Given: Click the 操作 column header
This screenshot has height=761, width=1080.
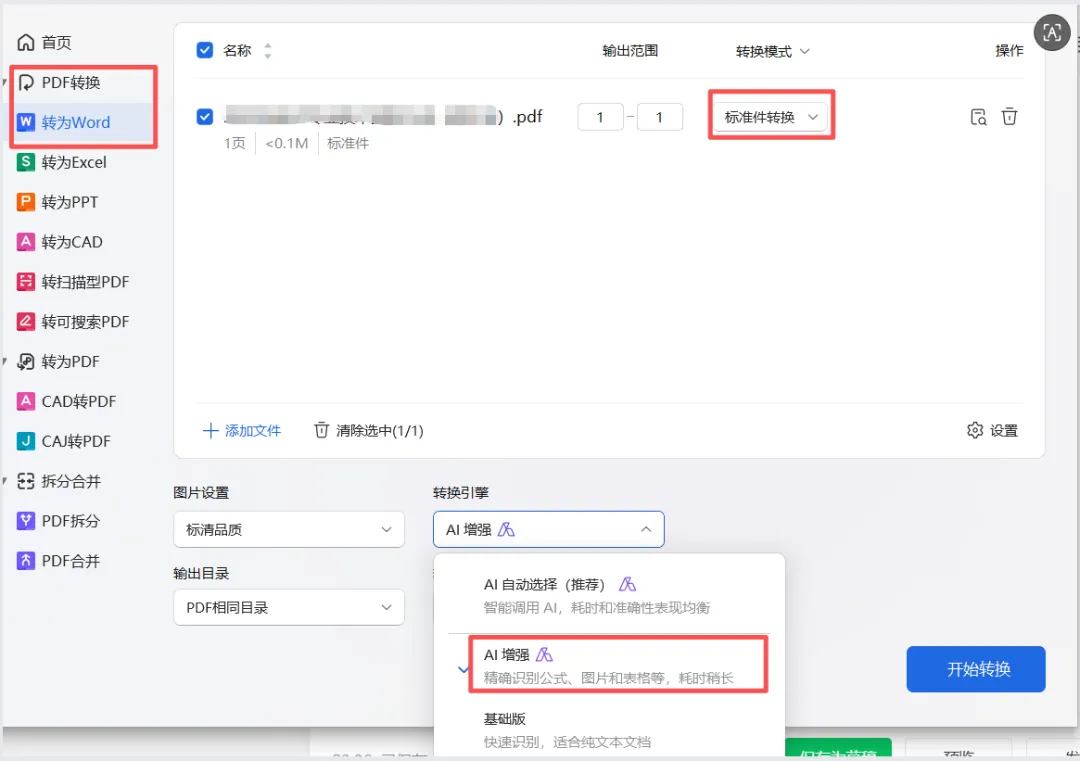Looking at the screenshot, I should tap(1009, 51).
